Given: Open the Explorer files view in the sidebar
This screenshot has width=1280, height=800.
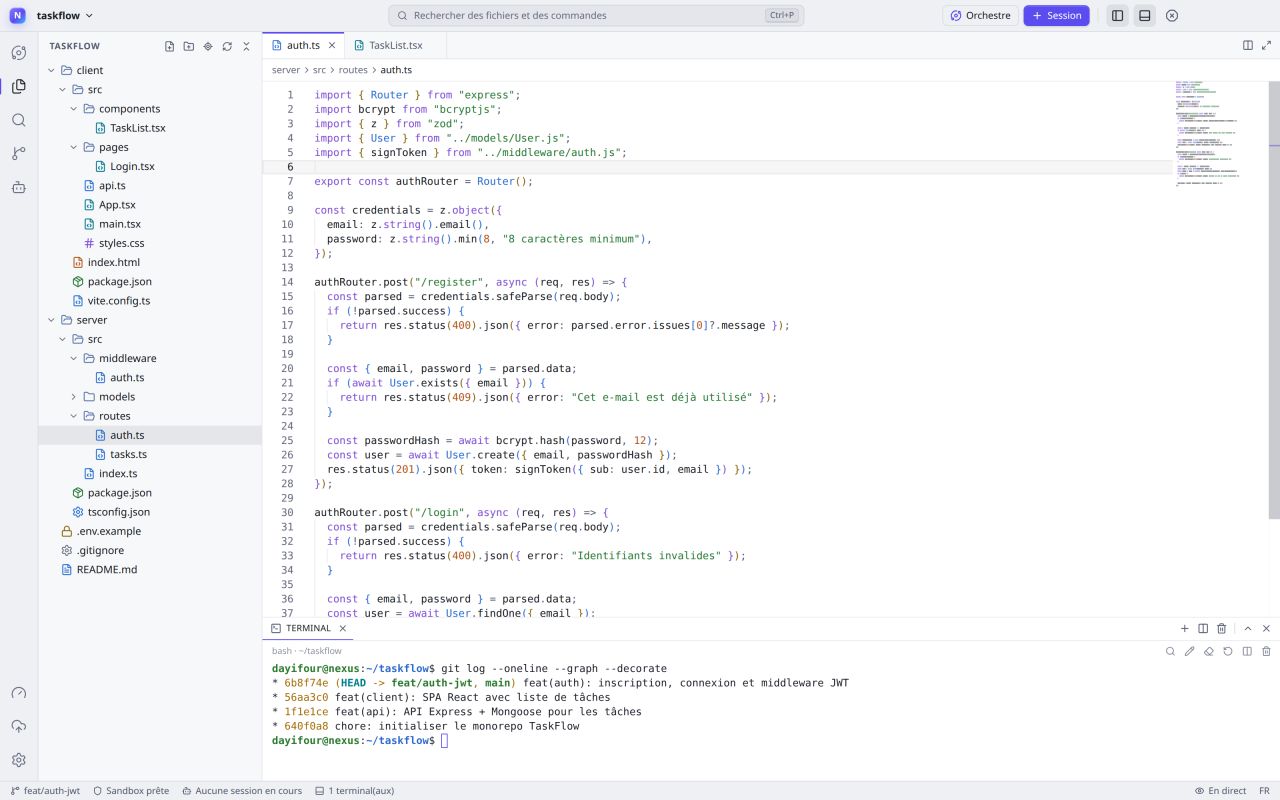Looking at the screenshot, I should point(18,86).
